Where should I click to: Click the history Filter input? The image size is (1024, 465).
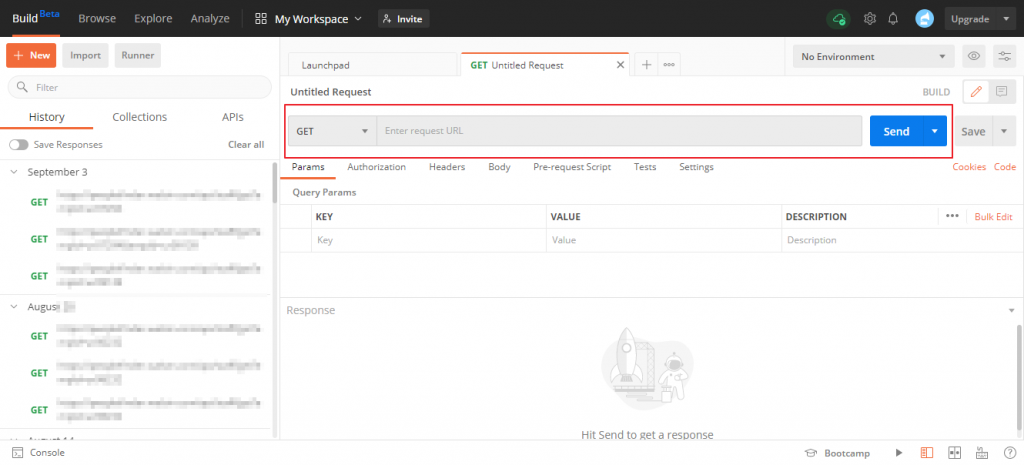tap(139, 87)
